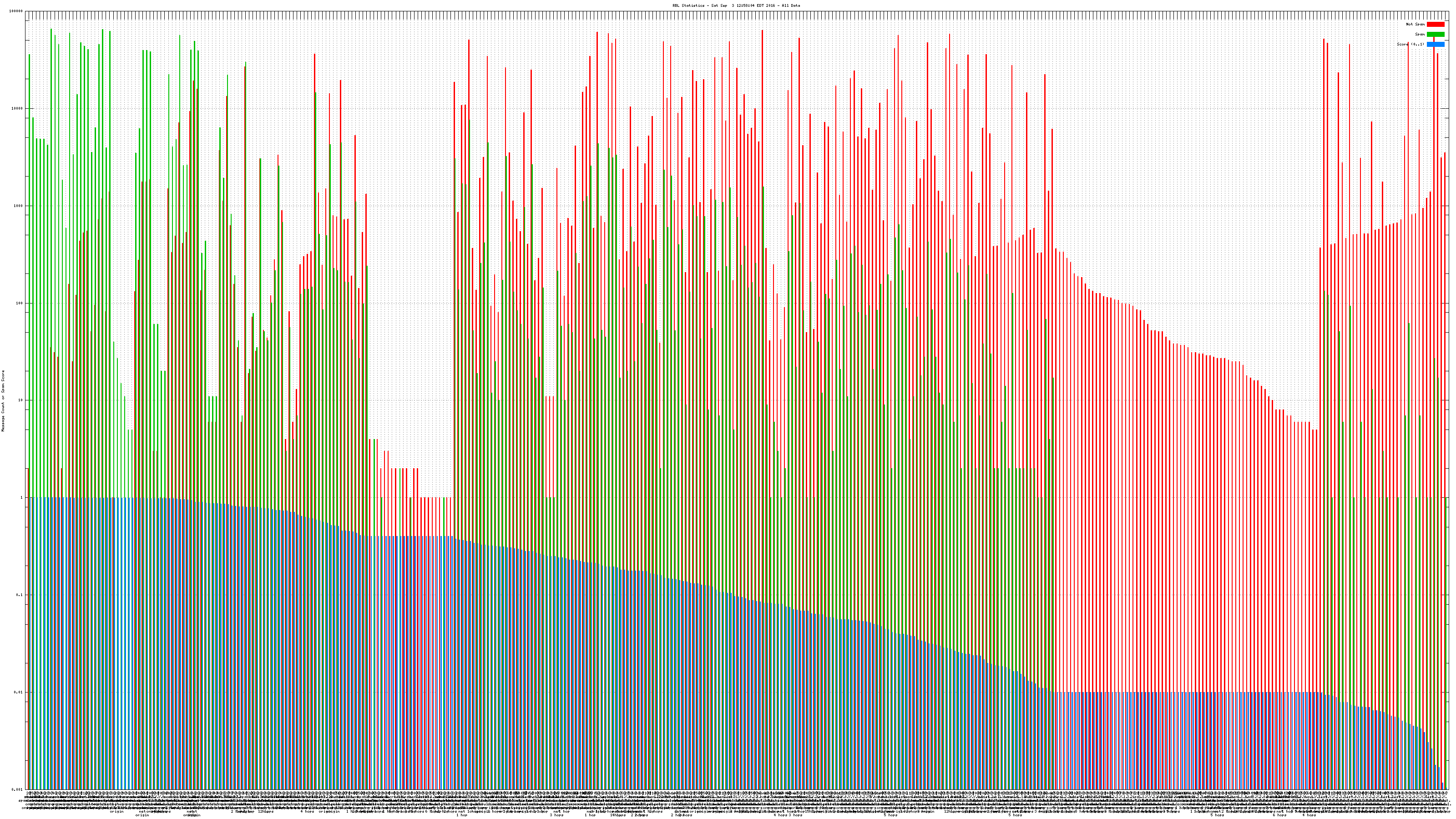Click the 0.01 y-axis tick label
Screen dimensions: 1456x819
pyautogui.click(x=19, y=693)
